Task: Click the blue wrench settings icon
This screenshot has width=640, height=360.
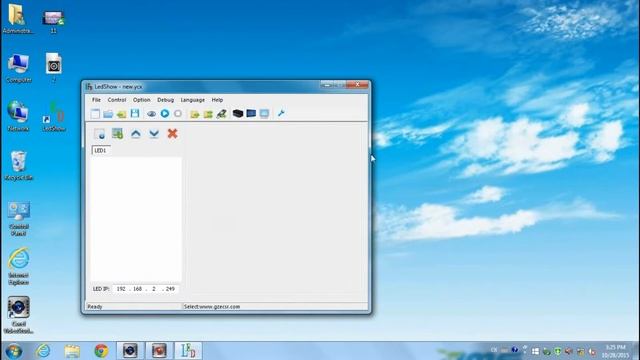Action: 281,113
